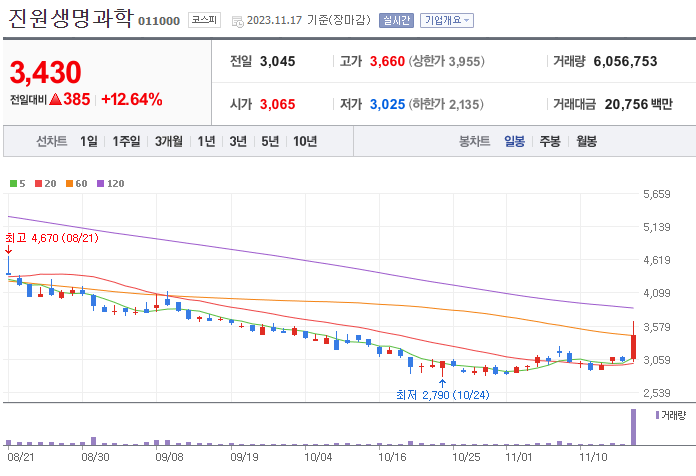Show the 5년 line chart

[x=270, y=142]
